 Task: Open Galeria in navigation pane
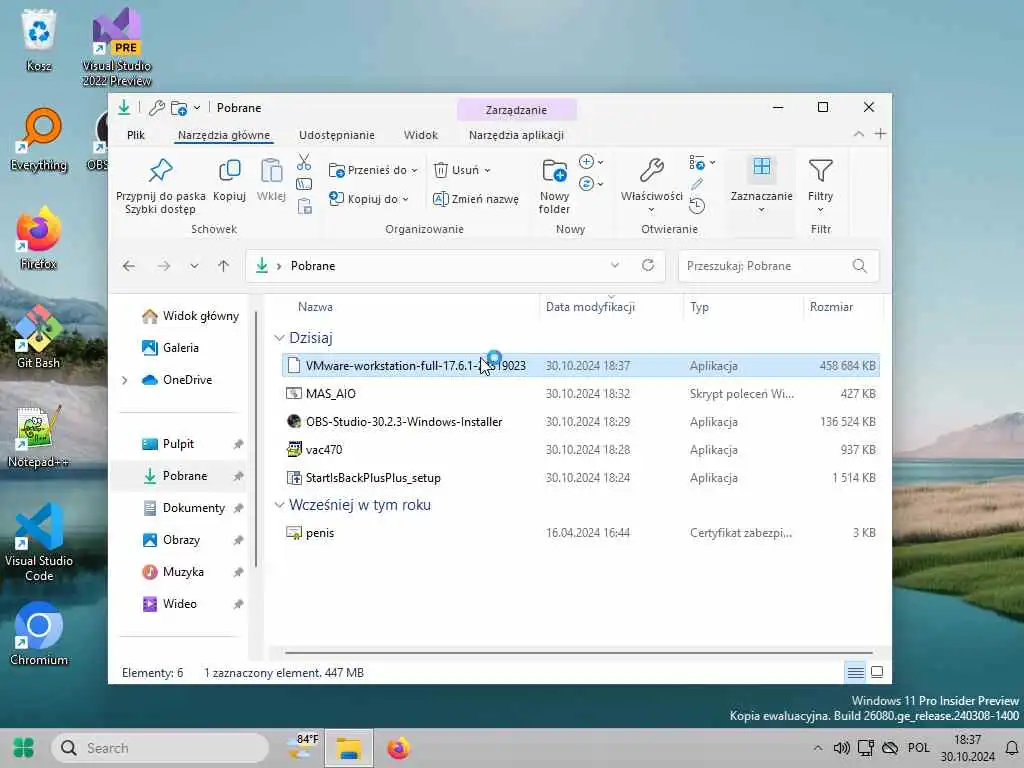click(170, 348)
